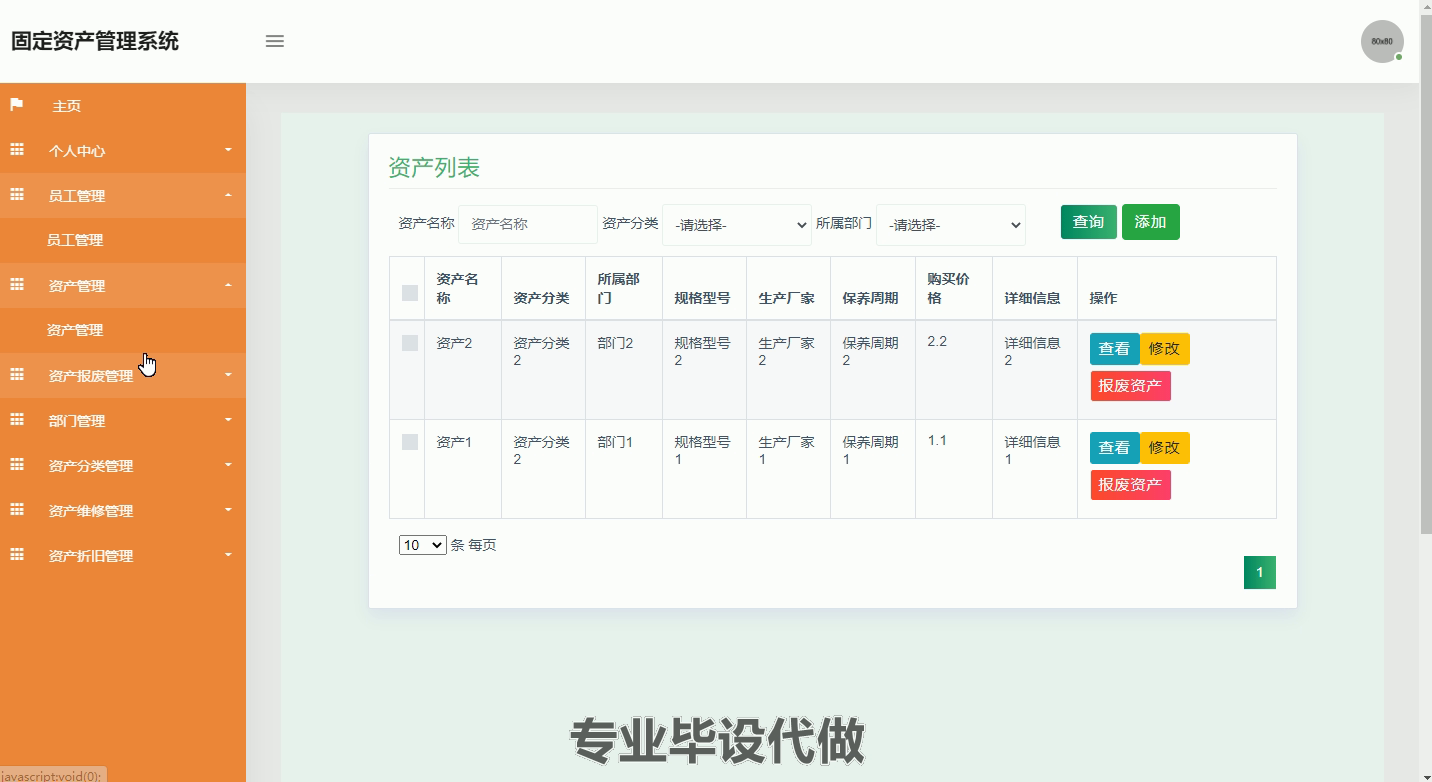This screenshot has height=782, width=1432.
Task: Select 资产报废管理 in the sidebar
Action: click(91, 376)
